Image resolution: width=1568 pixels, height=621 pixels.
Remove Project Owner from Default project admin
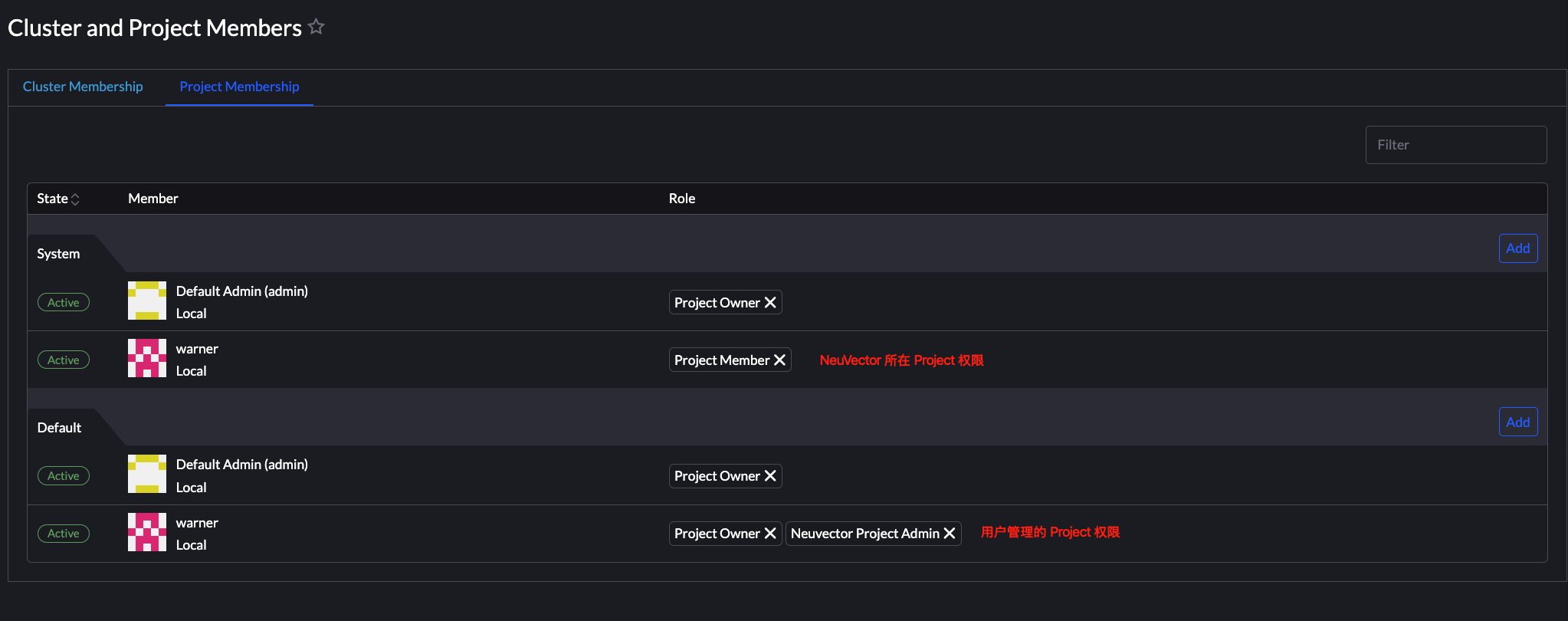click(770, 476)
